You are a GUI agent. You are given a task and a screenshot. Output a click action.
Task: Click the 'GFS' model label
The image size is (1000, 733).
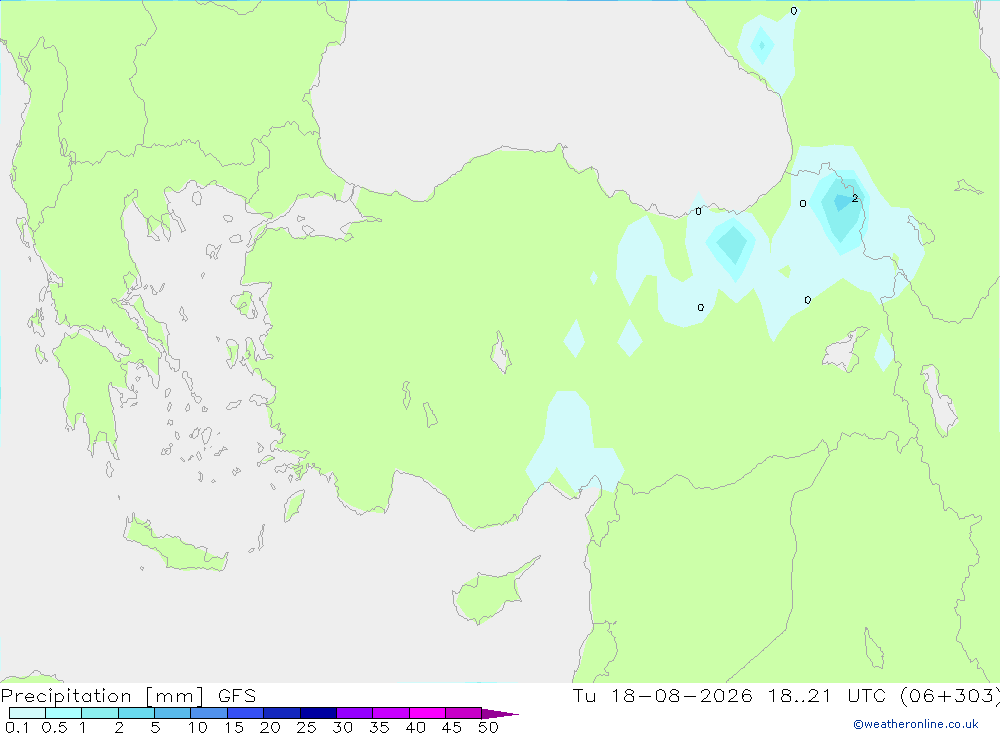coord(237,695)
